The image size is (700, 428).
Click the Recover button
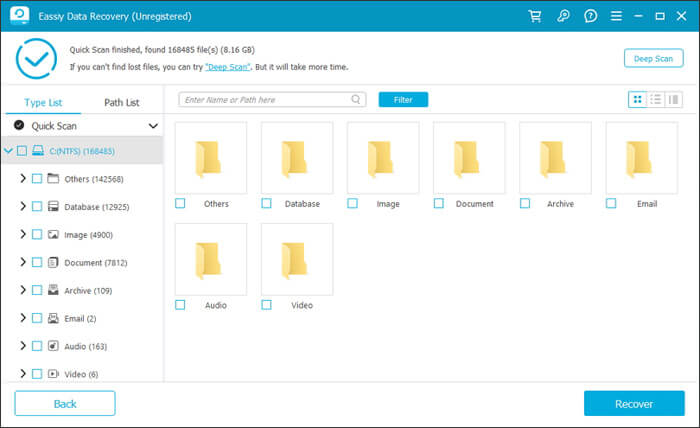point(634,403)
